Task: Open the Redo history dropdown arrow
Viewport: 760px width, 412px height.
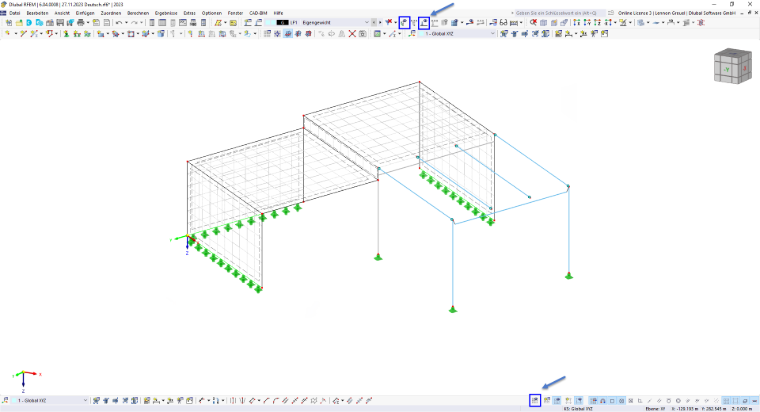Action: (142, 22)
